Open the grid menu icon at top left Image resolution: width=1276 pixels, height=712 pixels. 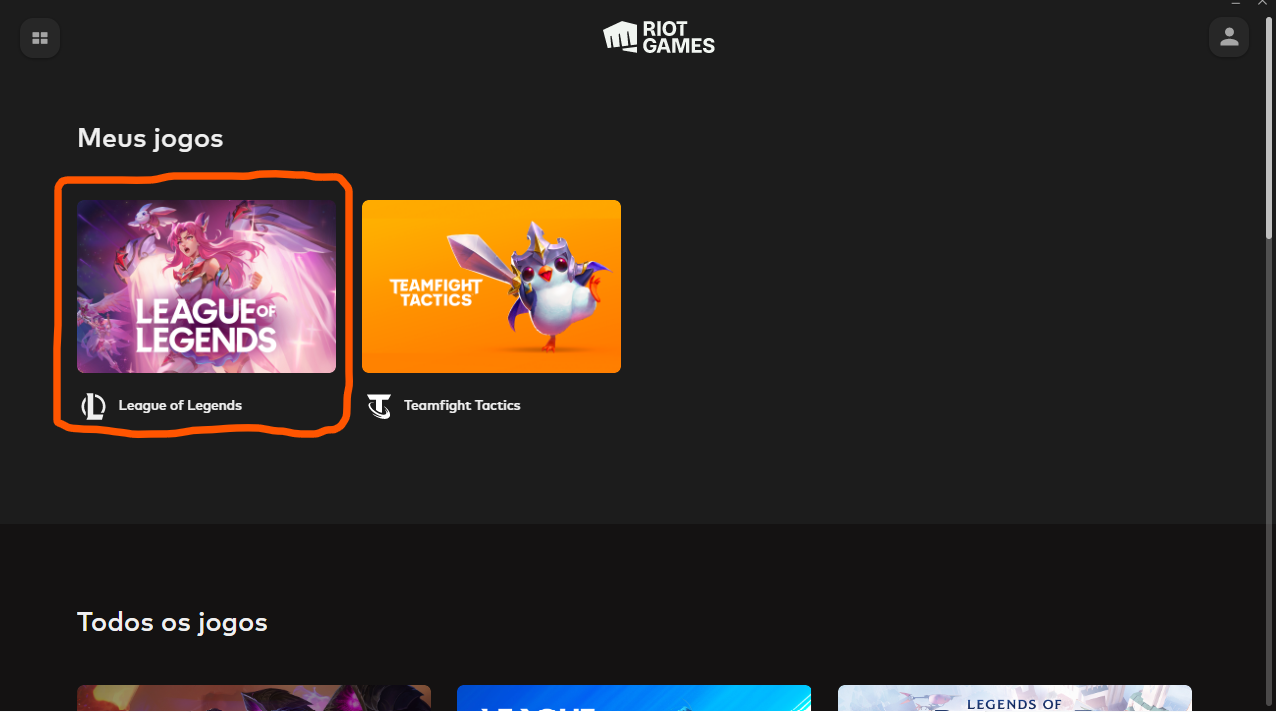pyautogui.click(x=40, y=38)
